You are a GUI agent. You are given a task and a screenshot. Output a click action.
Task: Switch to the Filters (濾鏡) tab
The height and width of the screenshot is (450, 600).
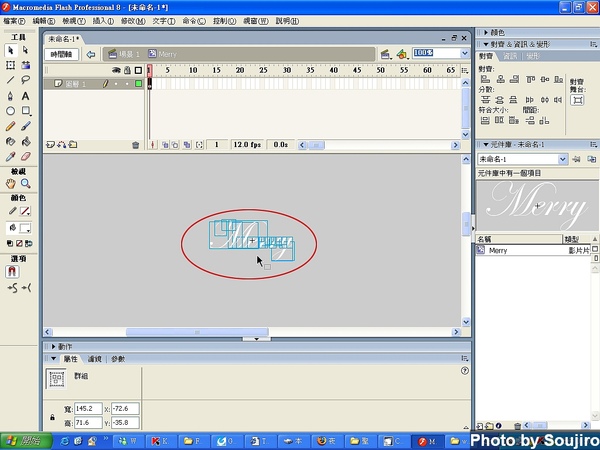pos(95,358)
